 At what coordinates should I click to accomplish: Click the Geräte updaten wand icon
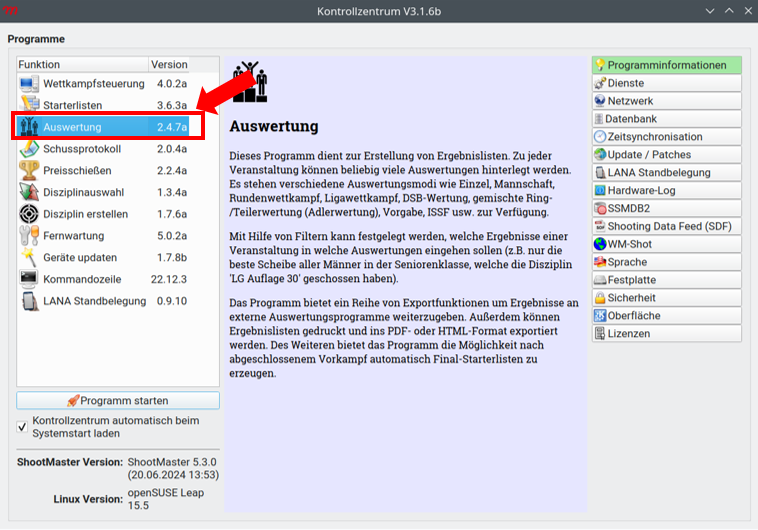point(29,258)
